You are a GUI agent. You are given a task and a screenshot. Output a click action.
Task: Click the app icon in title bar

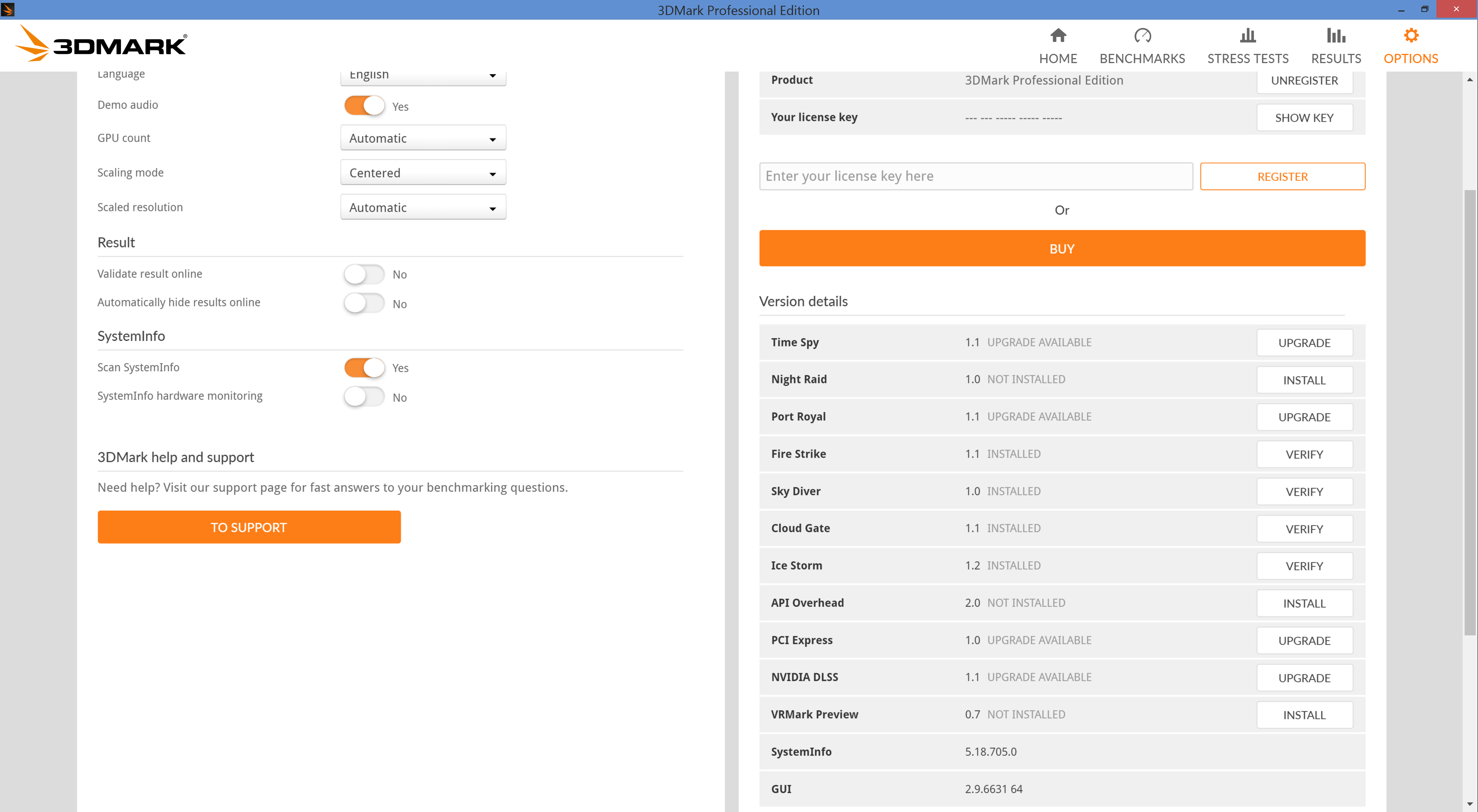(x=7, y=9)
